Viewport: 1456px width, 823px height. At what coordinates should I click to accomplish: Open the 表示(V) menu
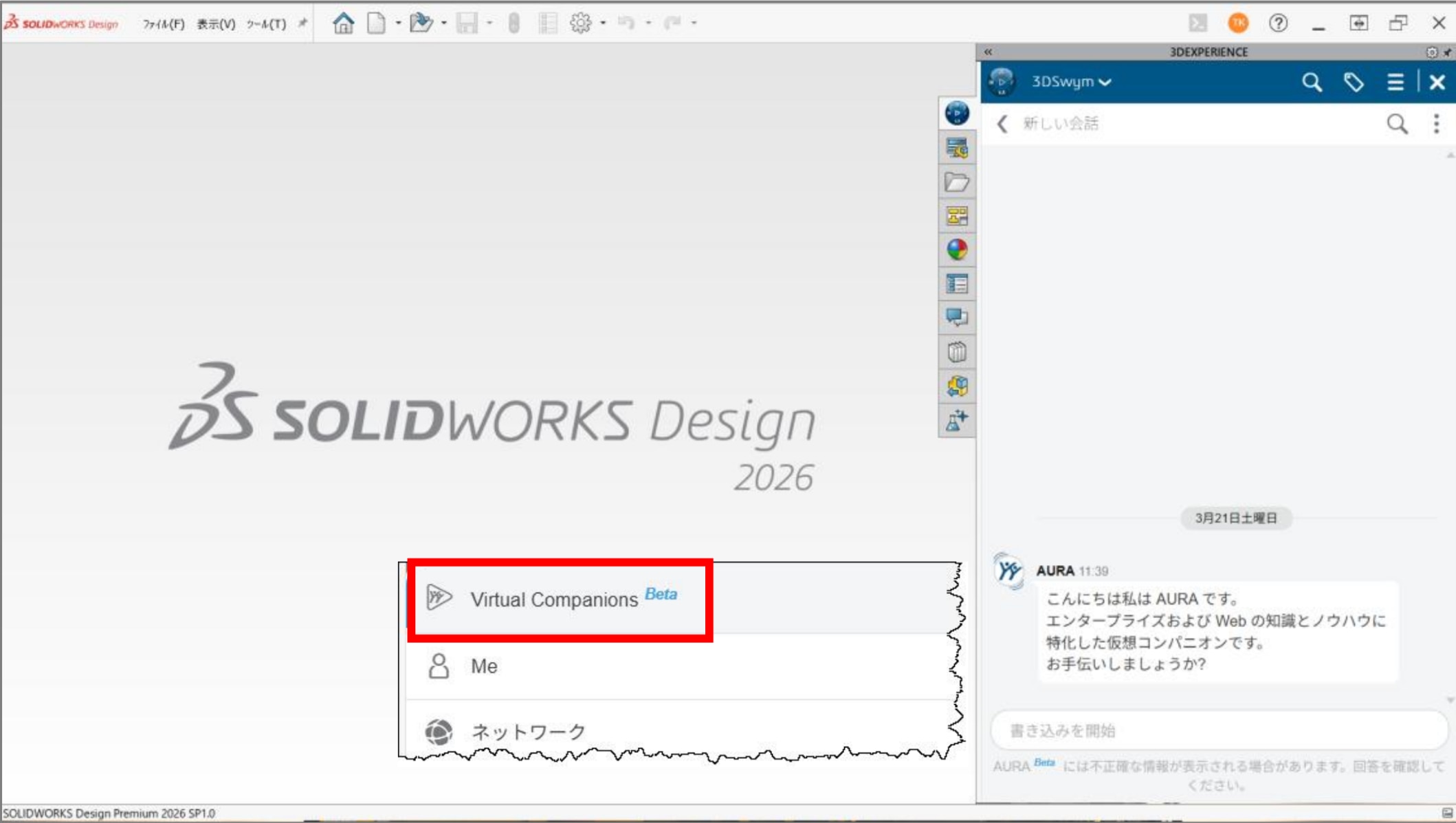[216, 24]
